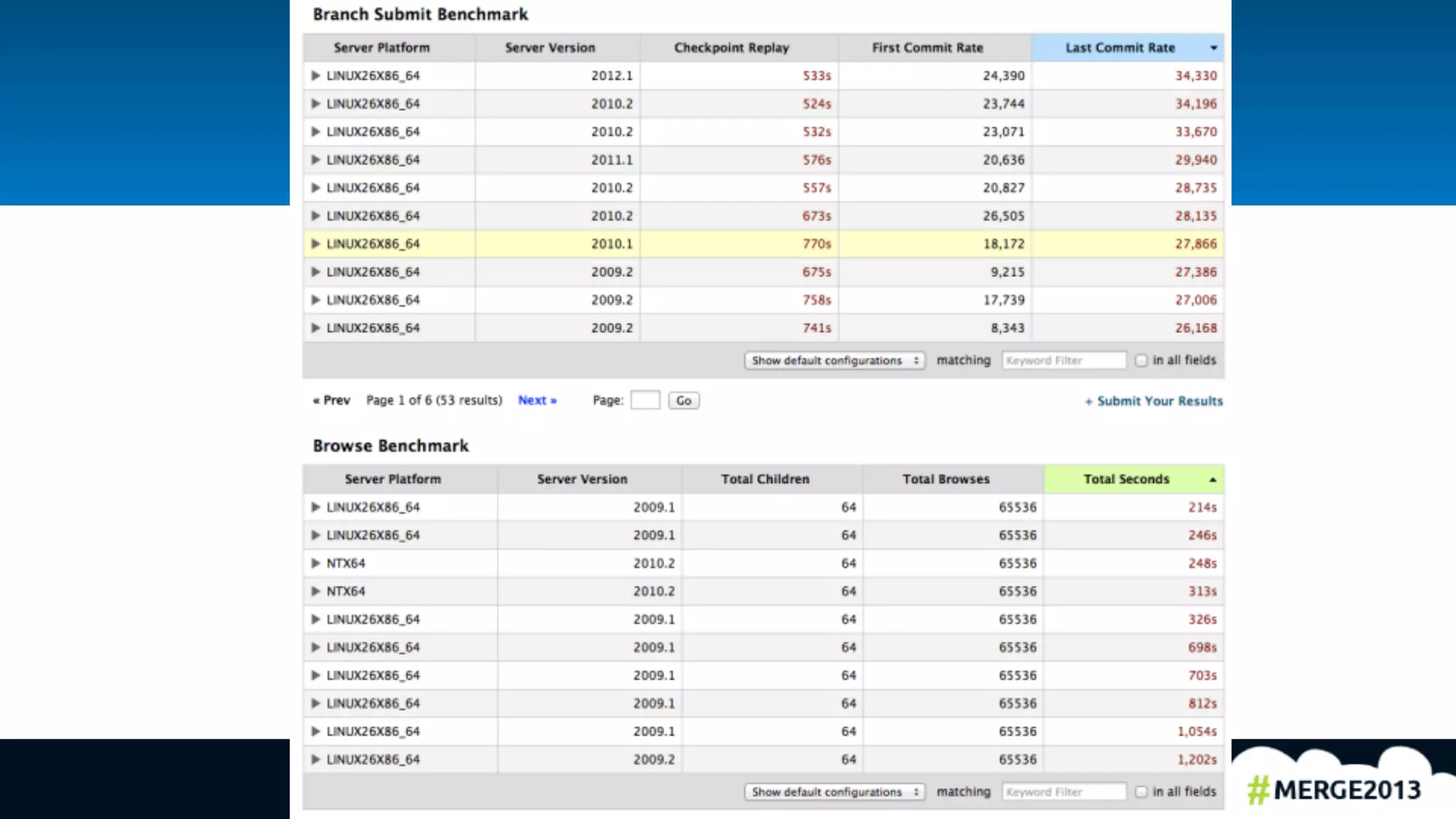
Task: Sort by First Commit Rate column
Action: [x=927, y=48]
